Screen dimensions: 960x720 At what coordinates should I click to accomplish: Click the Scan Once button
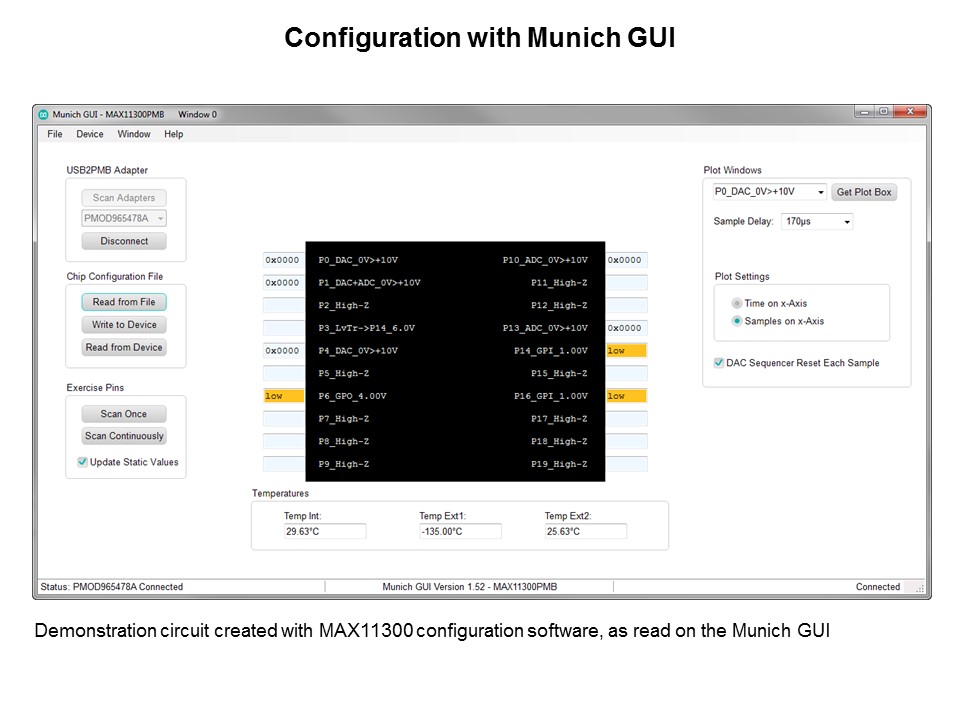pyautogui.click(x=124, y=414)
